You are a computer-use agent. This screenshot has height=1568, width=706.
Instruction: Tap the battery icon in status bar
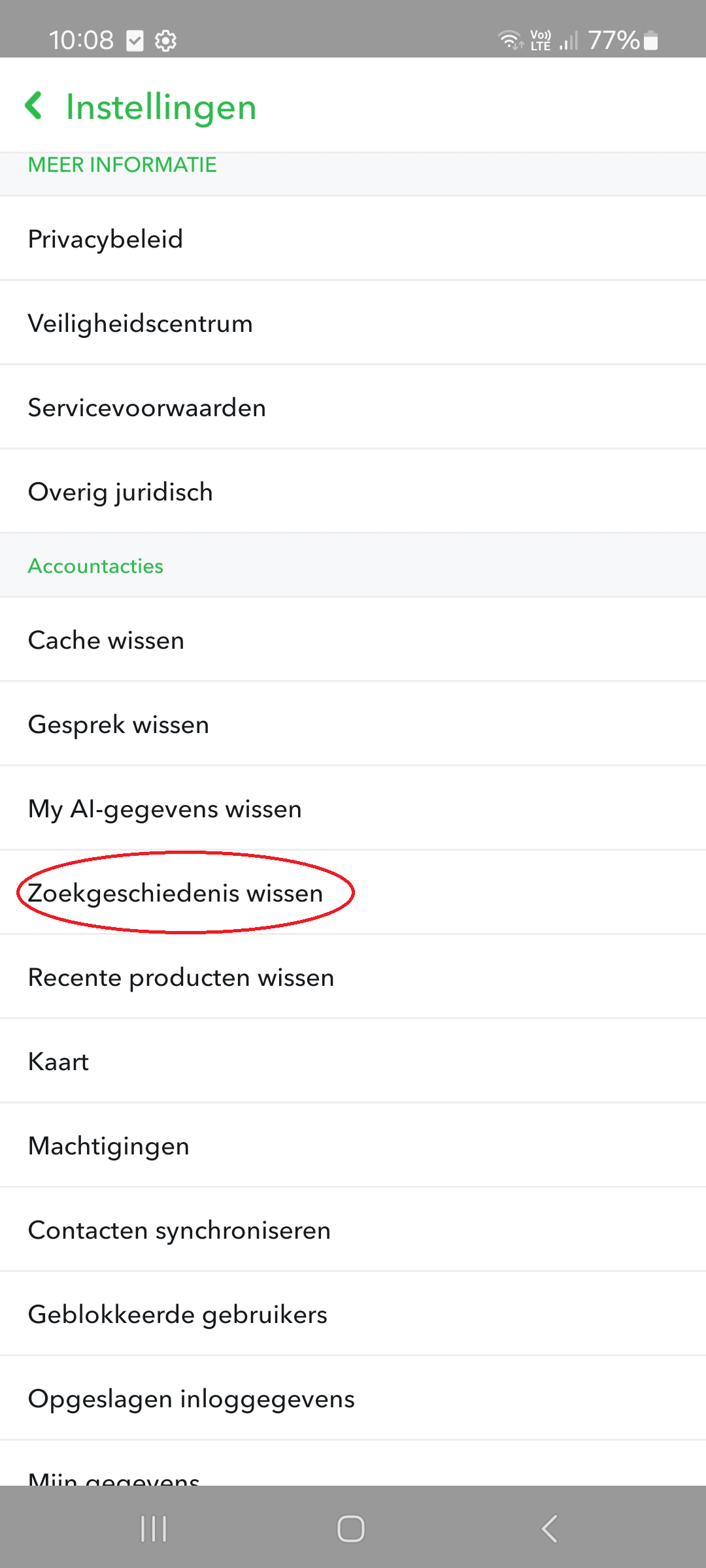(x=650, y=41)
